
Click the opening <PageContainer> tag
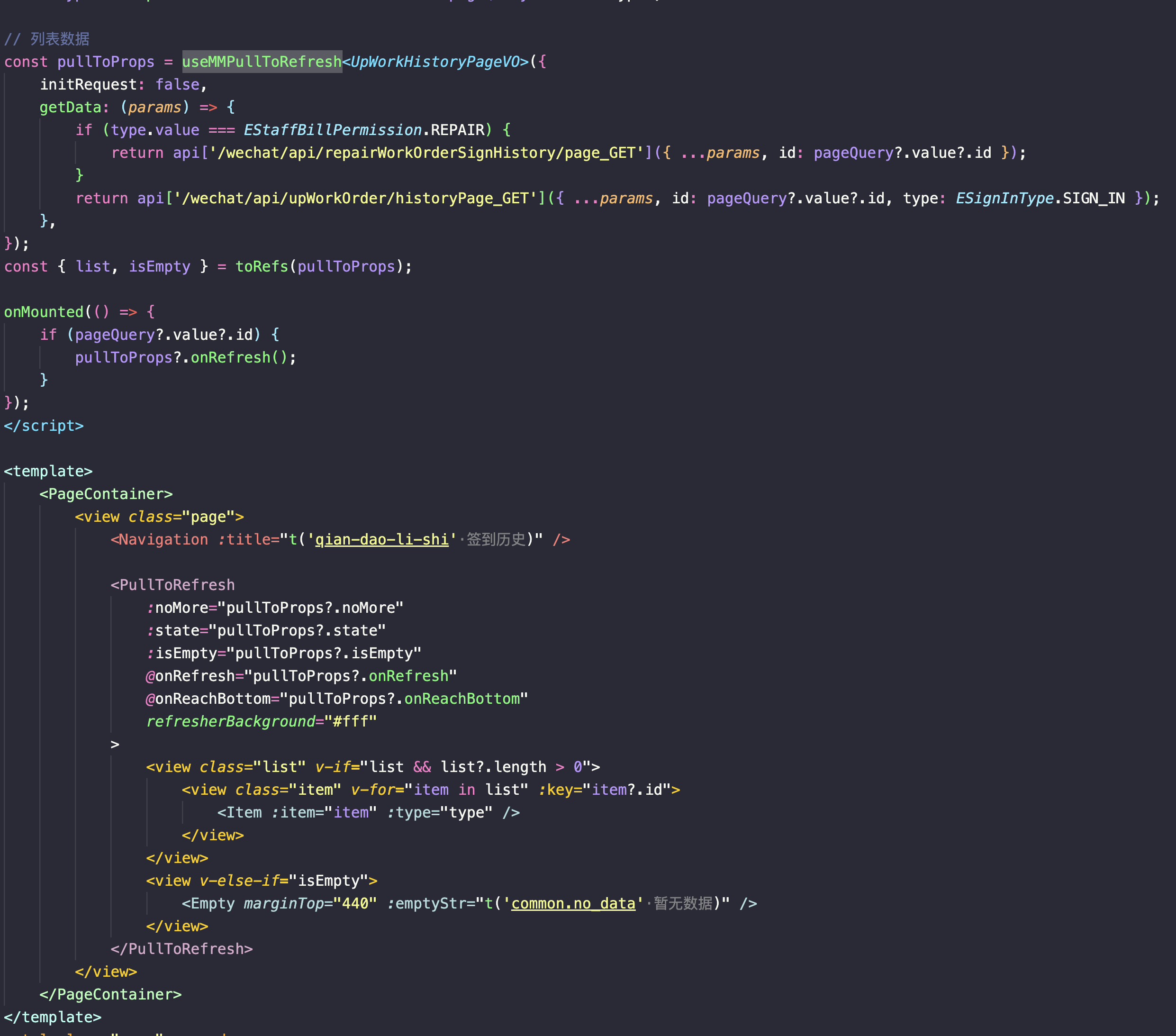coord(107,494)
